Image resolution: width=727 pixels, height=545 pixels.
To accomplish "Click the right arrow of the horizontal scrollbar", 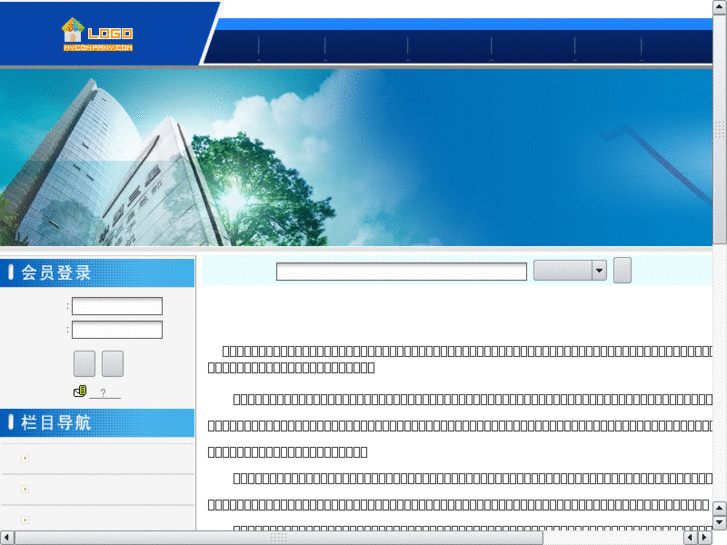I will (704, 538).
